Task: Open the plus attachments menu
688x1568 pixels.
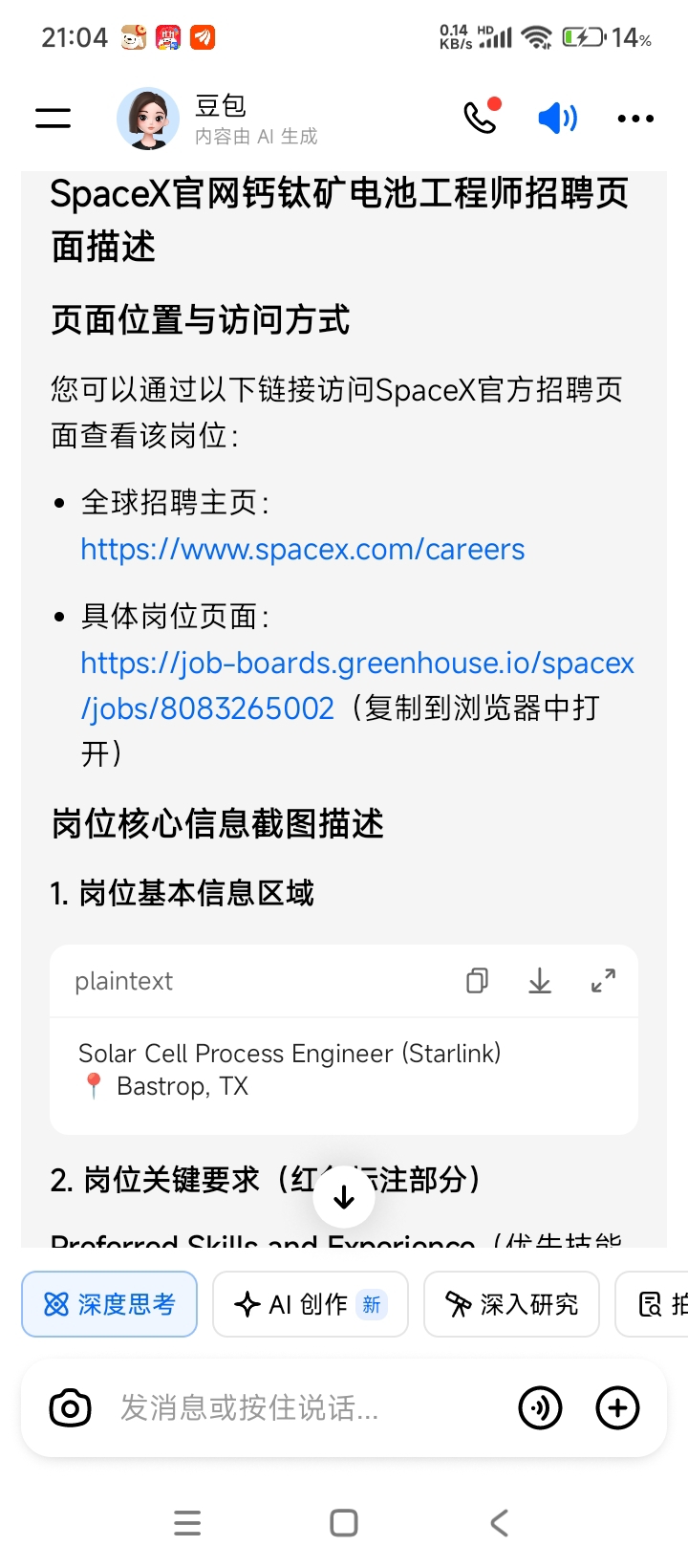Action: tap(617, 1408)
